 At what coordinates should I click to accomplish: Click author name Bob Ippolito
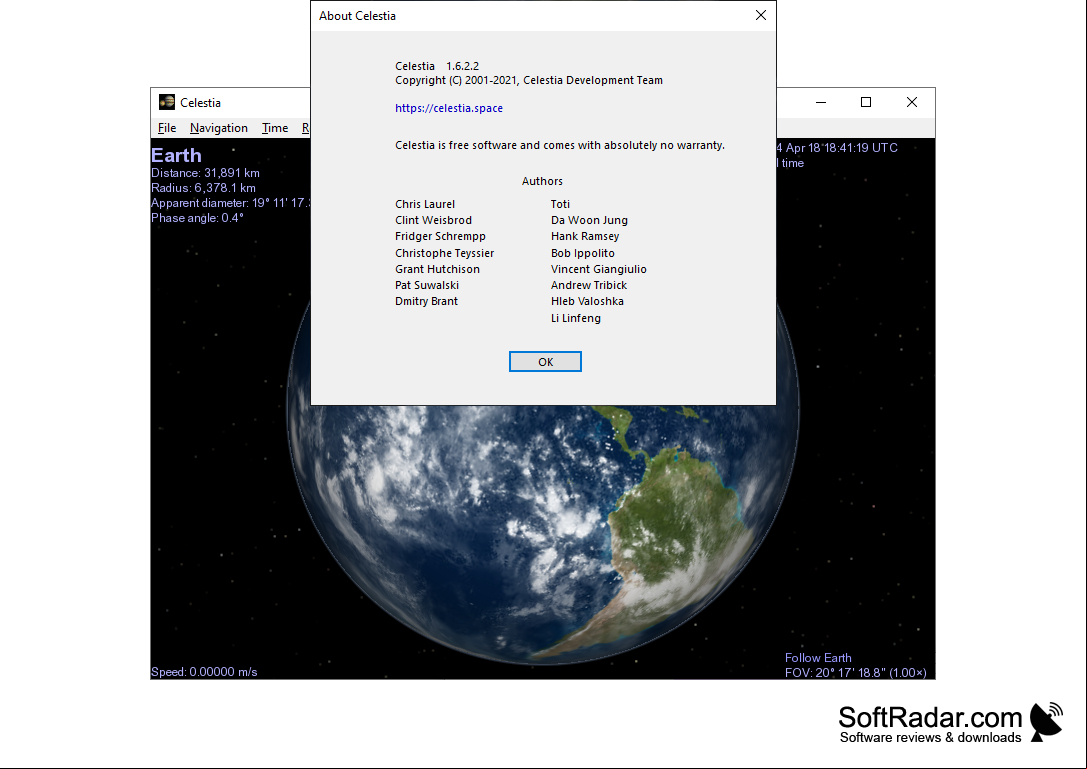(583, 253)
